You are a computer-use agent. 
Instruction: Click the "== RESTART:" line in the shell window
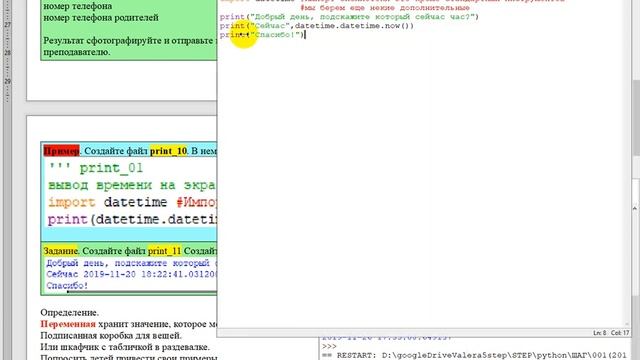473,356
